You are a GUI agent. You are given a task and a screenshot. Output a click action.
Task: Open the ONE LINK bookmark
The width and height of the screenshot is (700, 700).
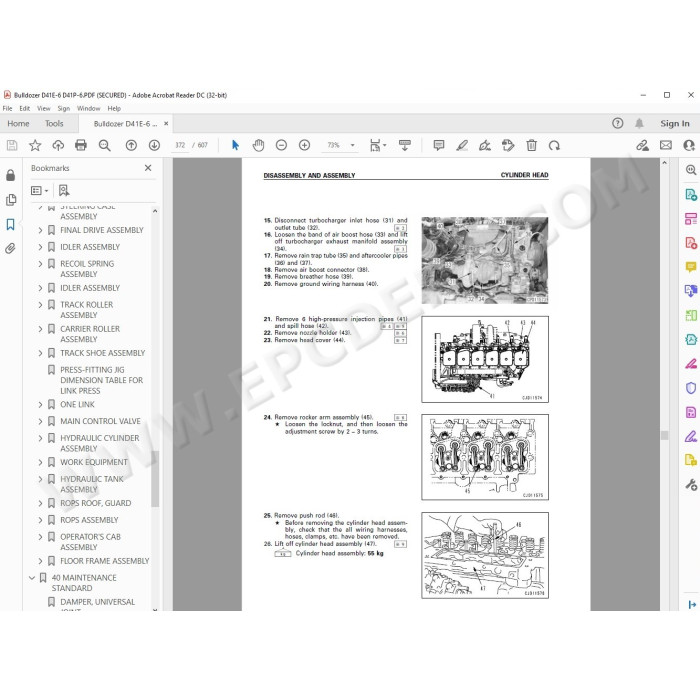point(78,404)
